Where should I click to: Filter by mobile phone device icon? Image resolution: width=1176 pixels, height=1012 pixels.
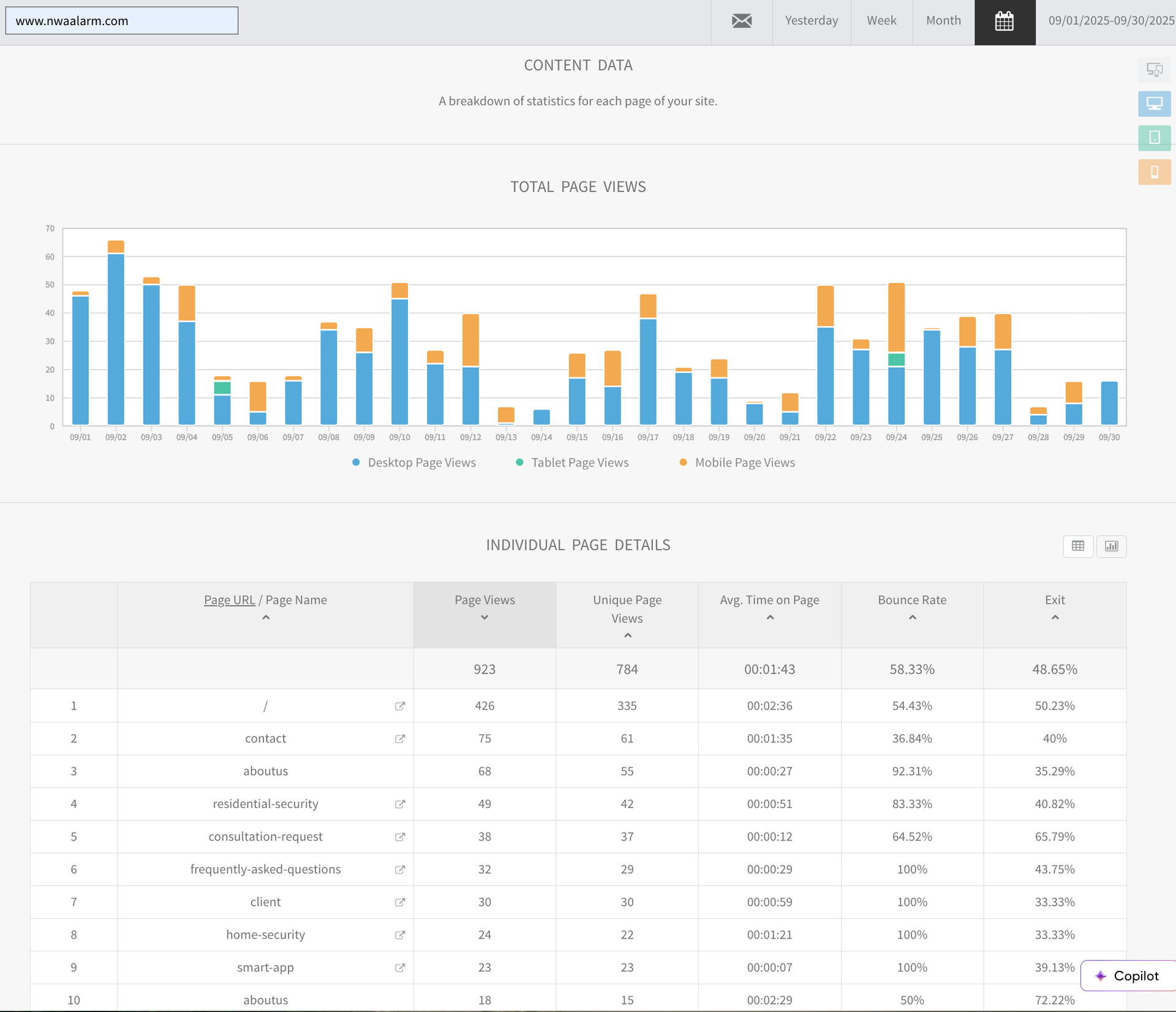coord(1154,172)
